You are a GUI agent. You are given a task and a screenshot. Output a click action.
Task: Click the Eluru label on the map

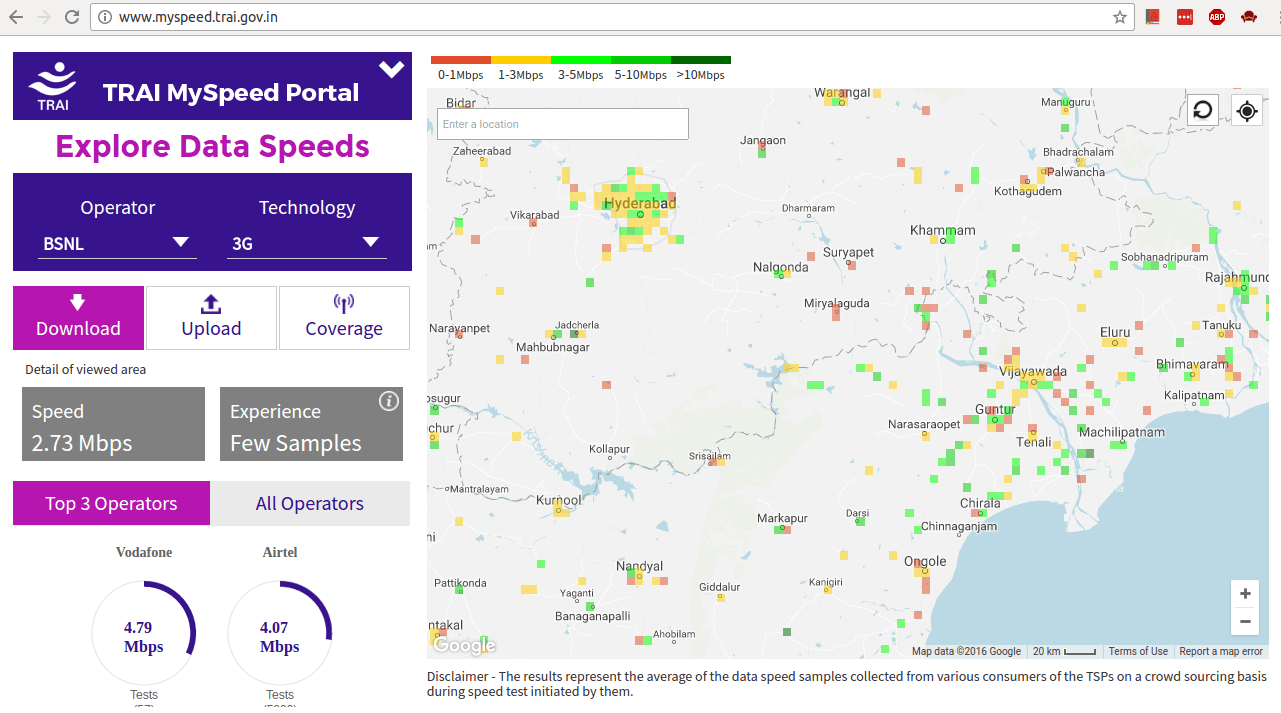[x=1115, y=332]
